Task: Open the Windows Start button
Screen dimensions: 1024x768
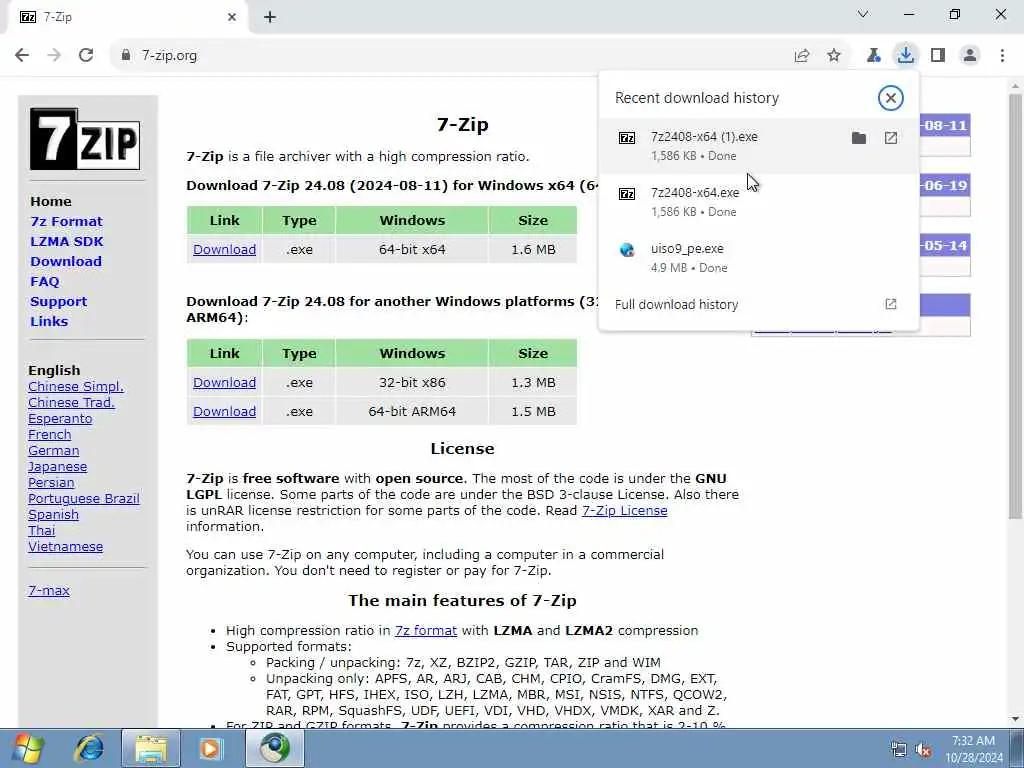Action: (27, 748)
